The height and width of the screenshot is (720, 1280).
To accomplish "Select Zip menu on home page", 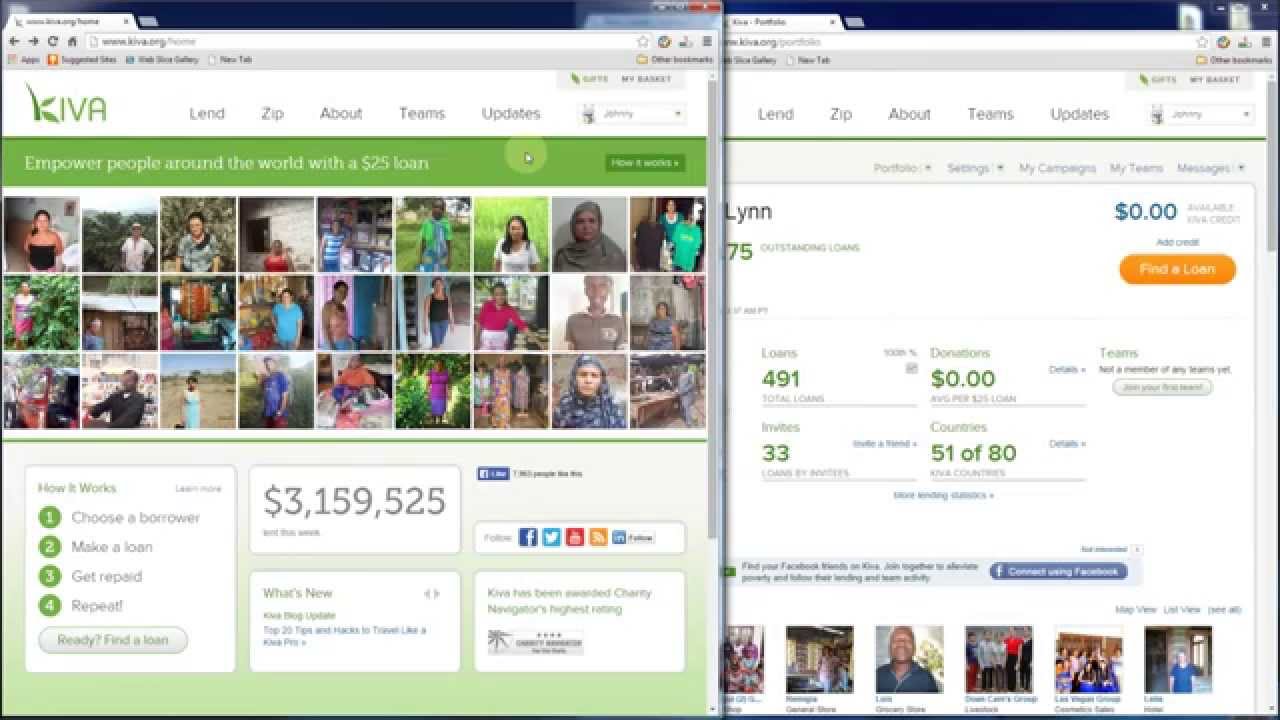I will pos(272,113).
